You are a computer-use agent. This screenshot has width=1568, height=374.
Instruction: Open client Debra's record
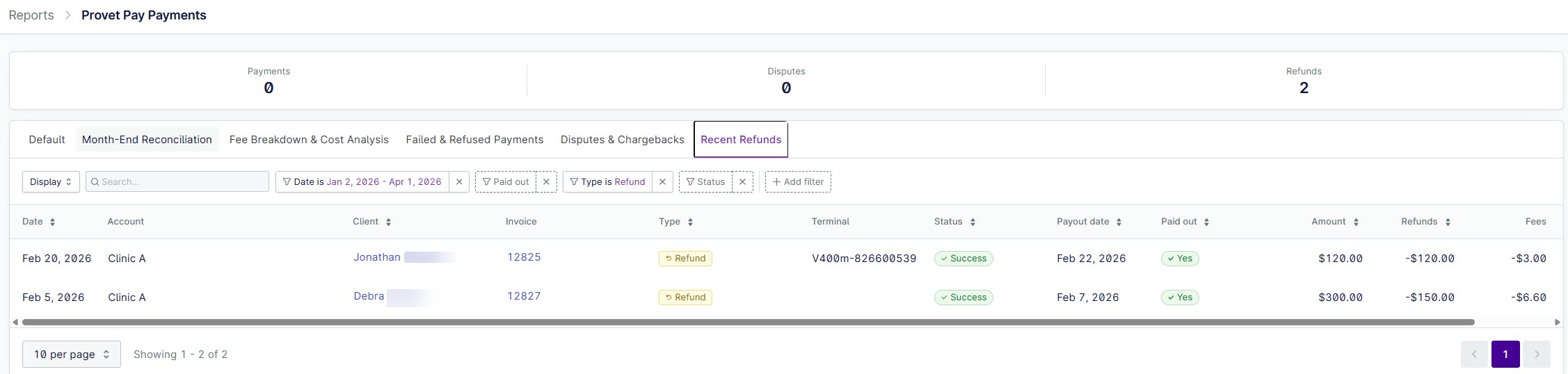pos(369,296)
